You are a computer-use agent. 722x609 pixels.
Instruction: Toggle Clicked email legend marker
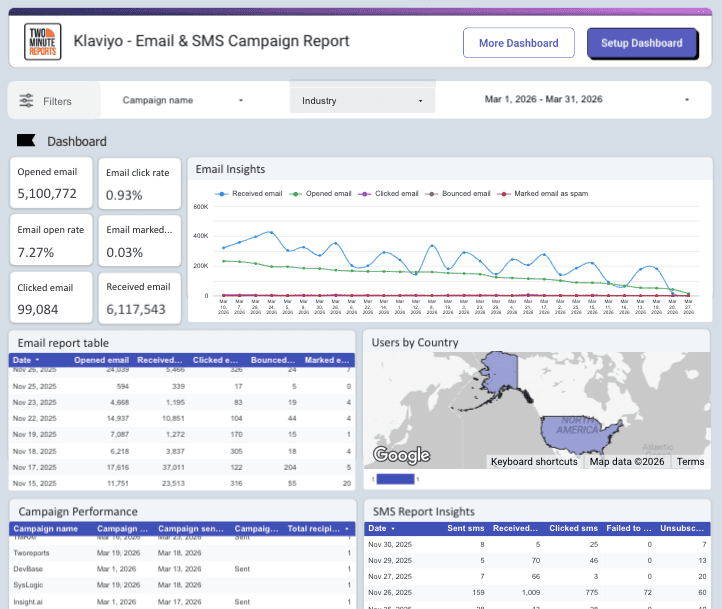(364, 194)
